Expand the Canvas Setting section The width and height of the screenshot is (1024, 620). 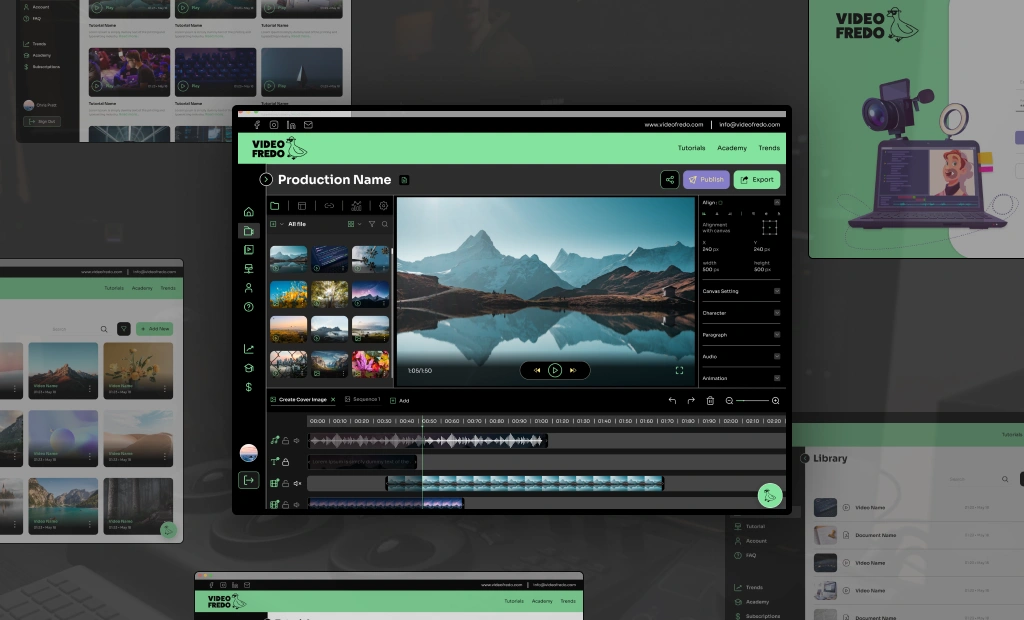click(x=776, y=291)
